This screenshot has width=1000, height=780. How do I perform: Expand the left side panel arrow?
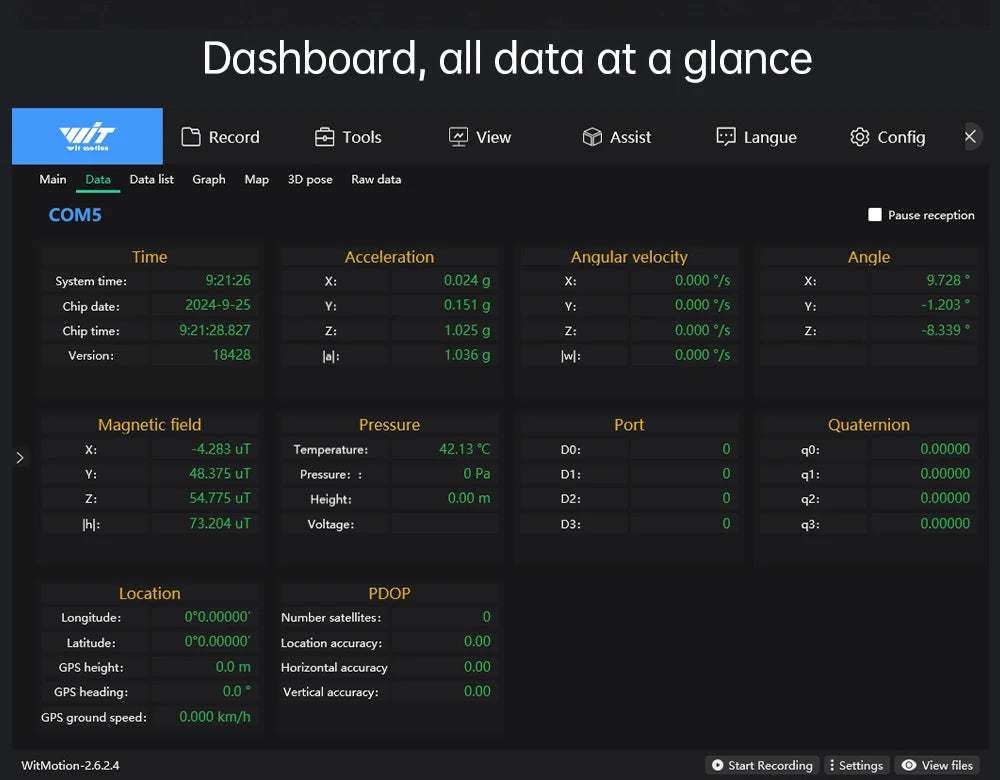click(x=20, y=457)
